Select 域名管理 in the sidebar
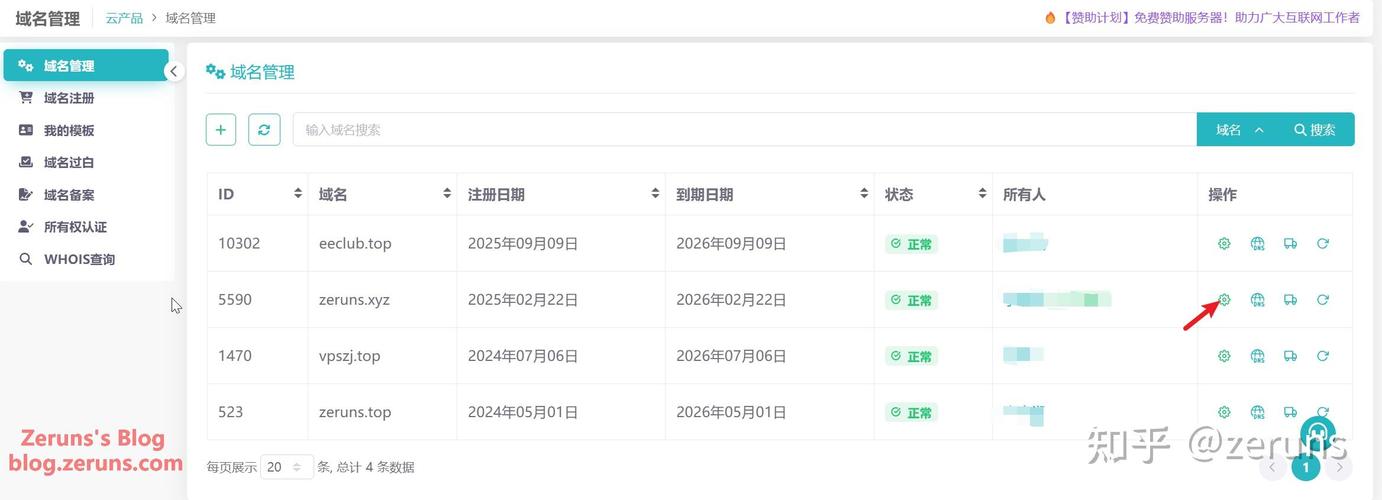 (x=85, y=66)
